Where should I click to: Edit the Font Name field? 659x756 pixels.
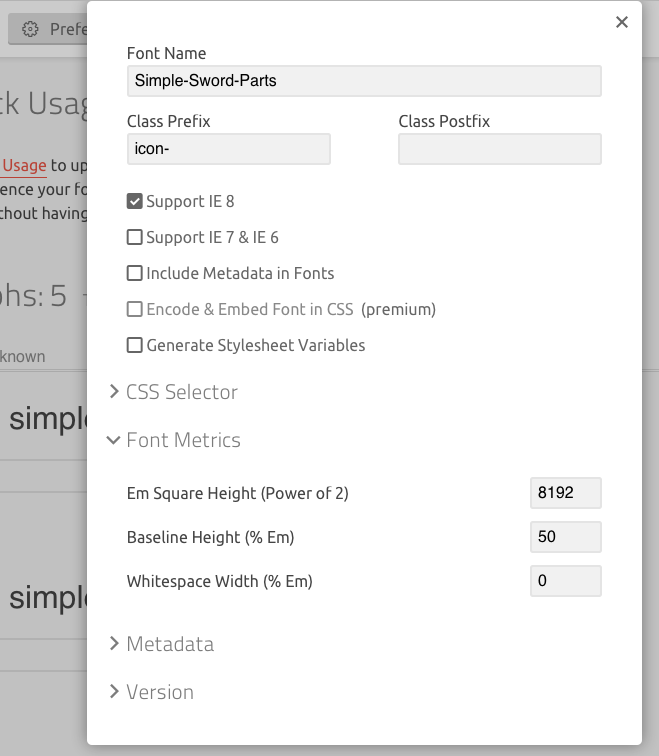[364, 81]
